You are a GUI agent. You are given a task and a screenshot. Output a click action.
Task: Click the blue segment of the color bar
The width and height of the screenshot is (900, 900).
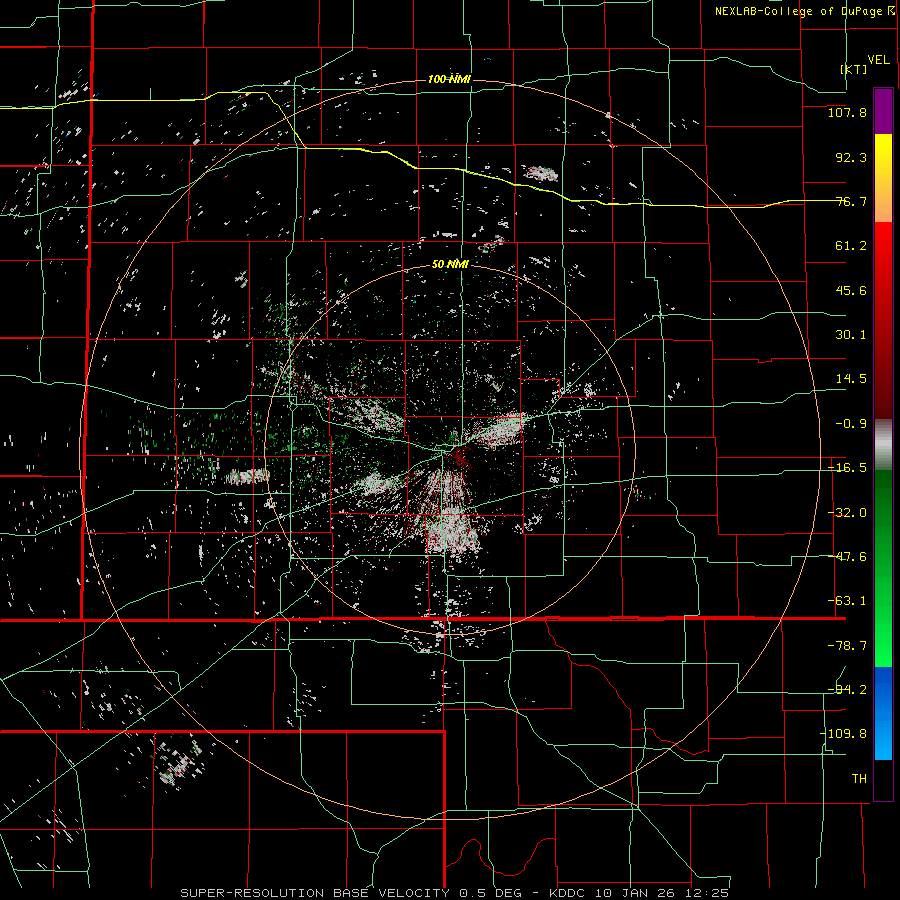(x=883, y=713)
